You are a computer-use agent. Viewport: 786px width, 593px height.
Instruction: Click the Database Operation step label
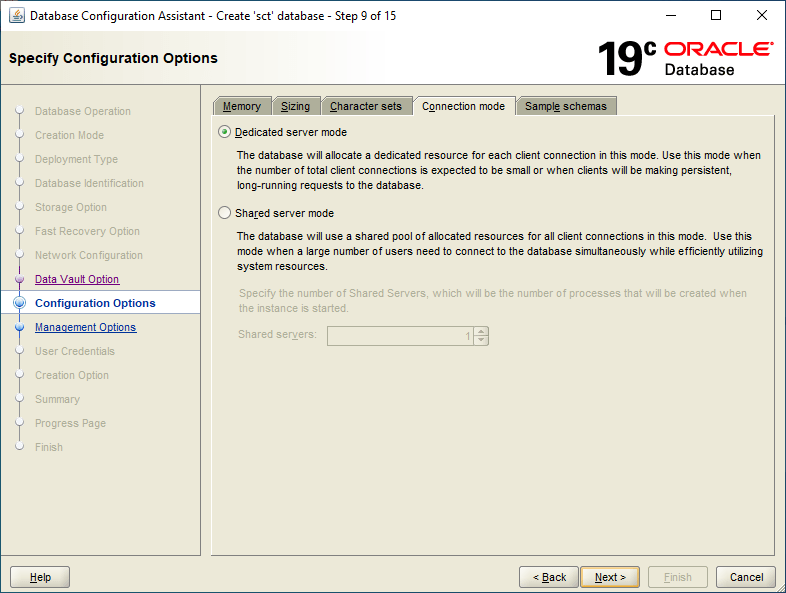(x=83, y=111)
